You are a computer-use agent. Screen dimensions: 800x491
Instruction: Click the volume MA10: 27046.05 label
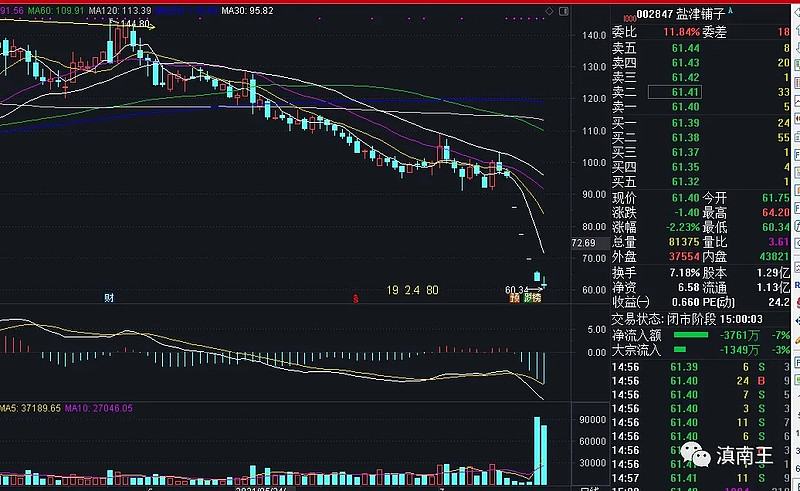[x=99, y=408]
